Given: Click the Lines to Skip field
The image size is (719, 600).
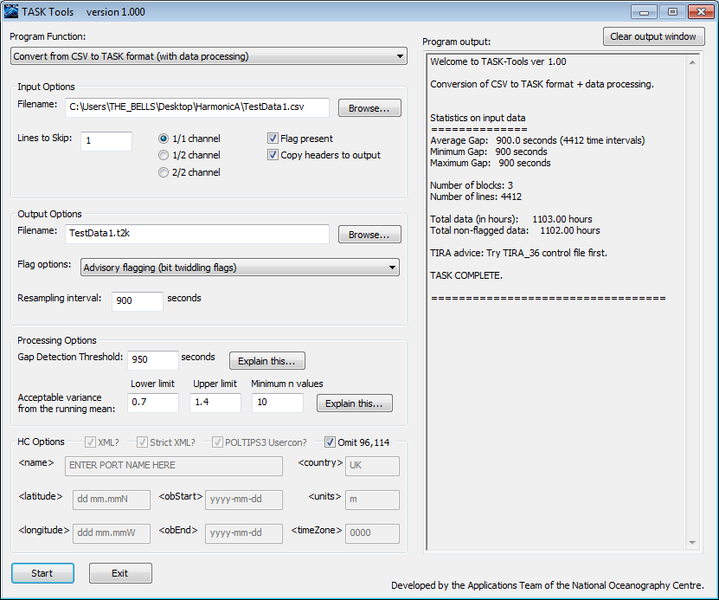Looking at the screenshot, I should [106, 141].
